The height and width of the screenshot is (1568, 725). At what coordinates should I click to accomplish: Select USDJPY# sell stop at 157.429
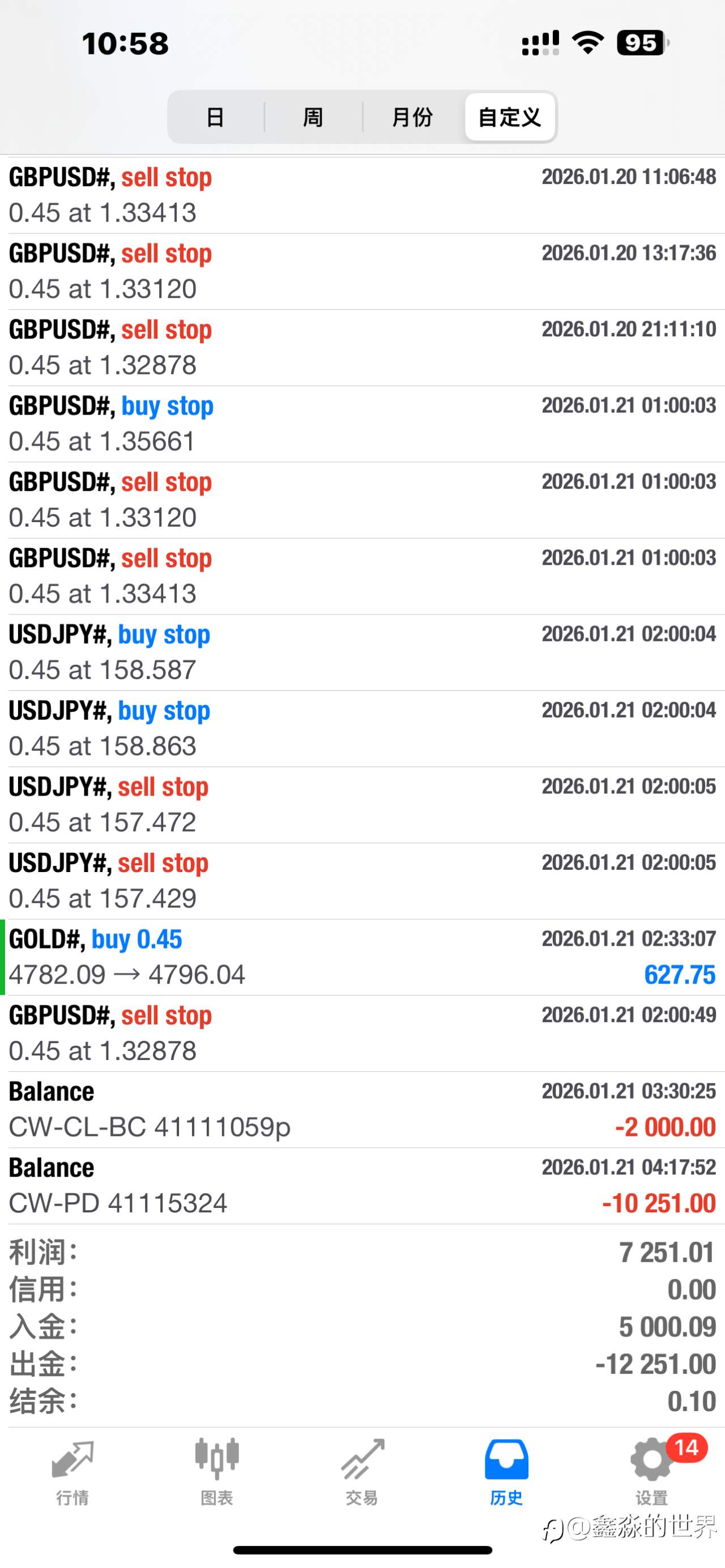[x=362, y=881]
